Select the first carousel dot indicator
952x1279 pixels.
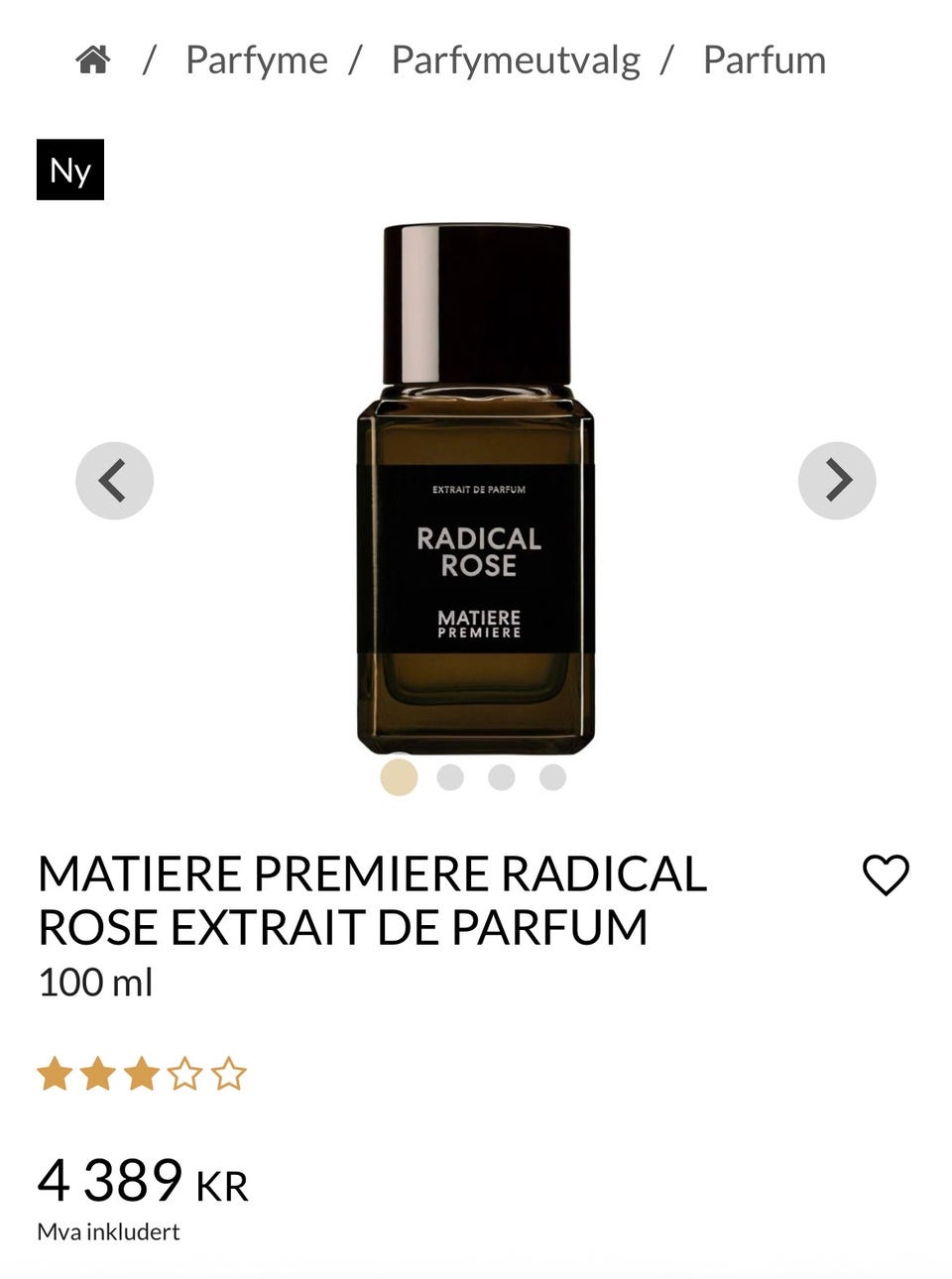[399, 776]
